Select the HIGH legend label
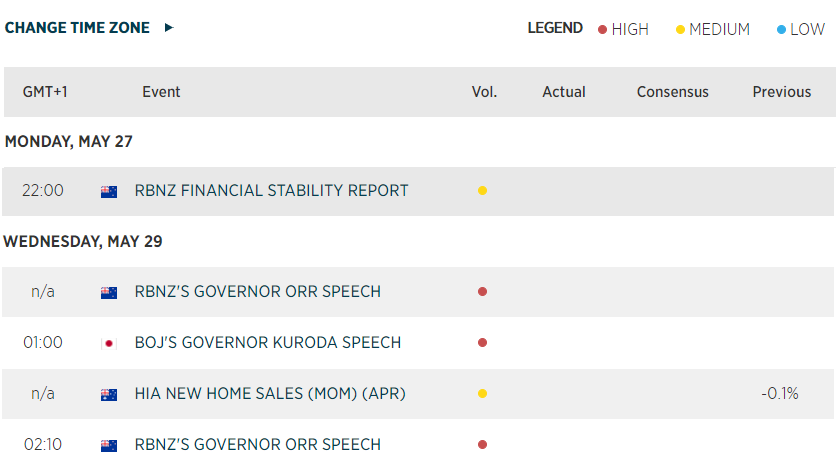 [630, 30]
